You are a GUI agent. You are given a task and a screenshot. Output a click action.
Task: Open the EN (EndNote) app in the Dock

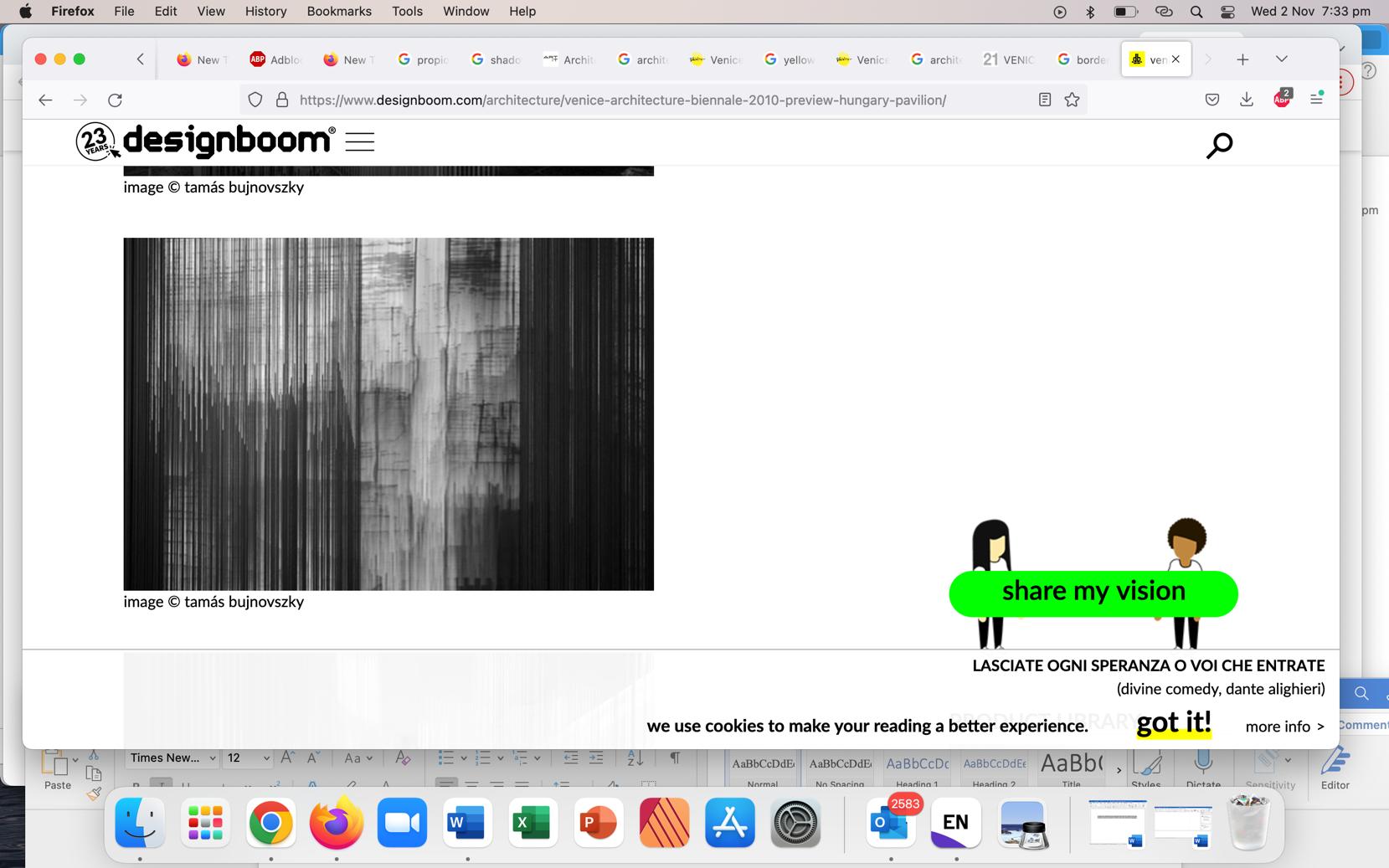956,822
